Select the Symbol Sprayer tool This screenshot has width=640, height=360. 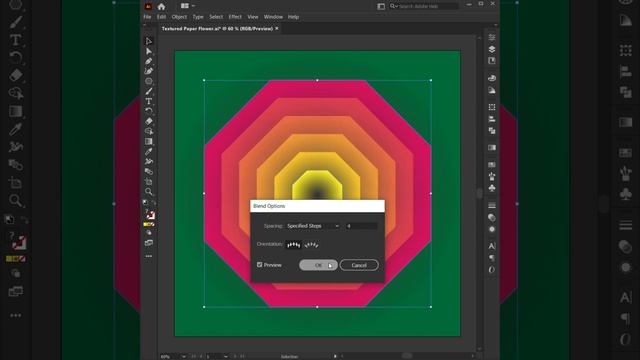149,161
